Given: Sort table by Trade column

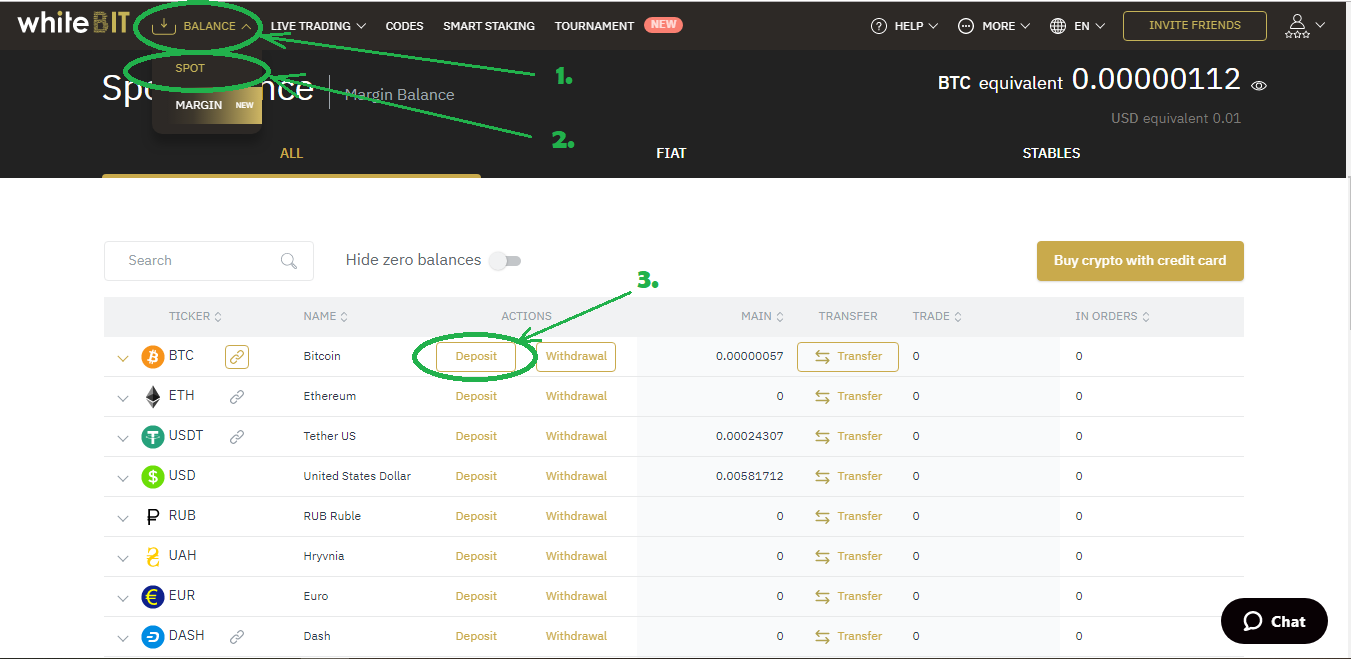Looking at the screenshot, I should (x=937, y=316).
